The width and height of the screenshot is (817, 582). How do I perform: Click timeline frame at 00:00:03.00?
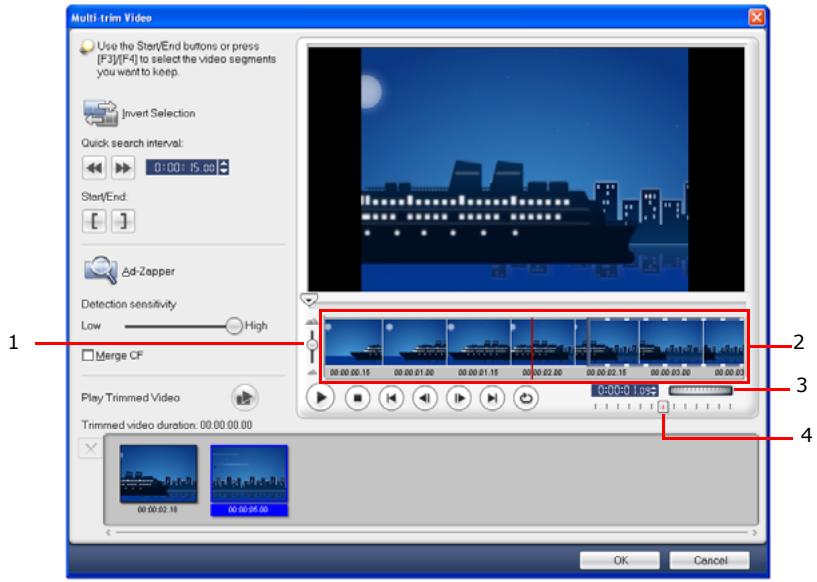click(671, 342)
